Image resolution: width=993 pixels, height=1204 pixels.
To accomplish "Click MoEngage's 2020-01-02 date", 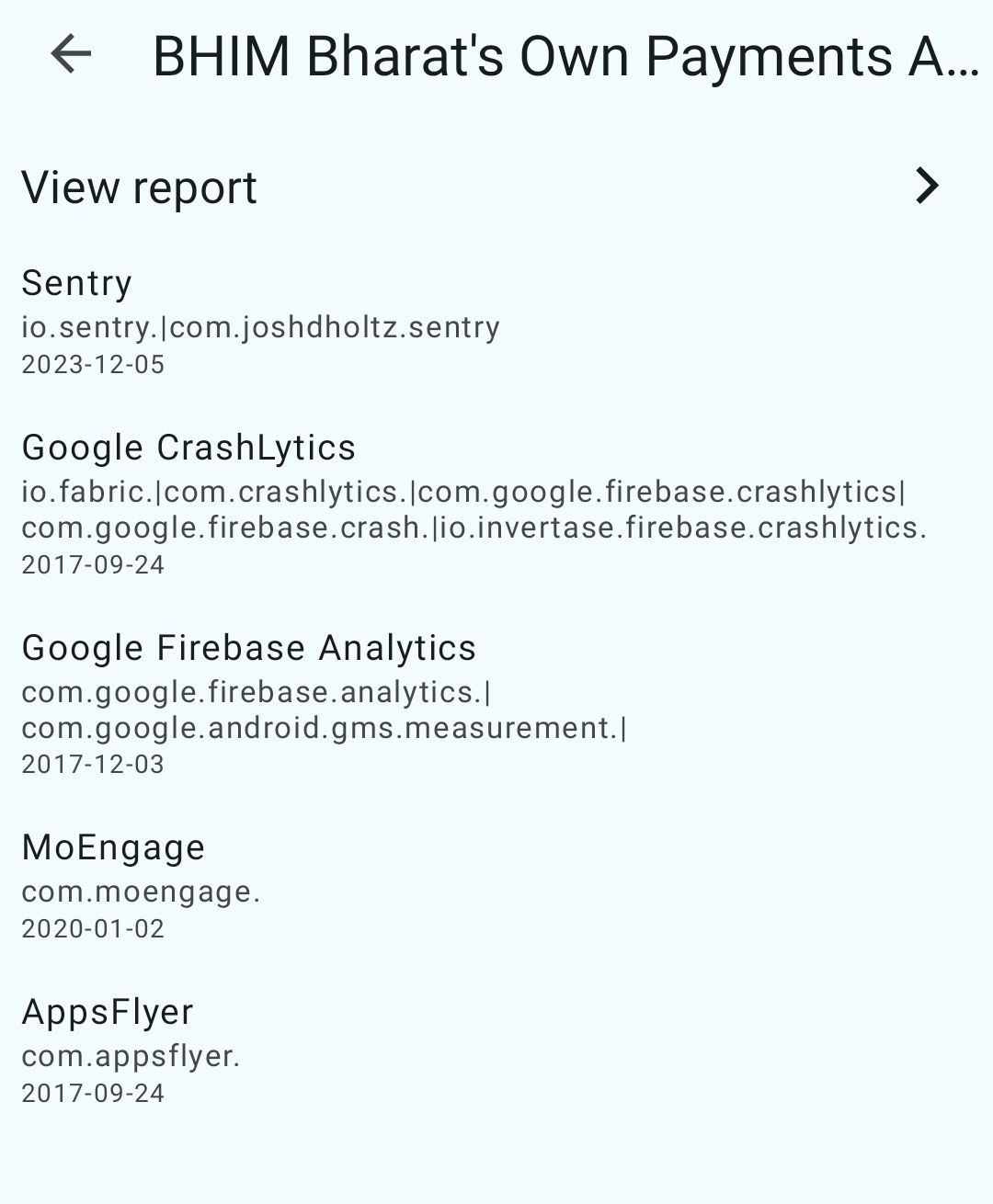I will pyautogui.click(x=93, y=928).
